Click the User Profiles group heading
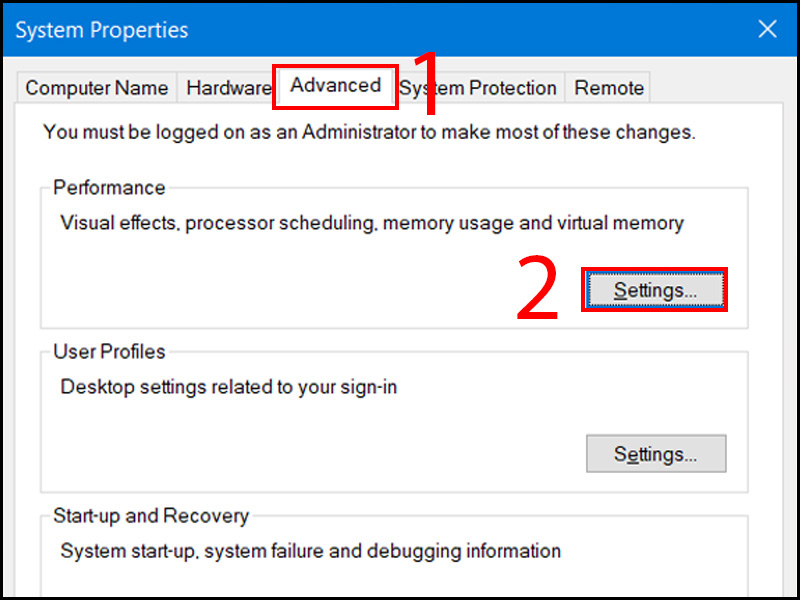 (x=109, y=352)
